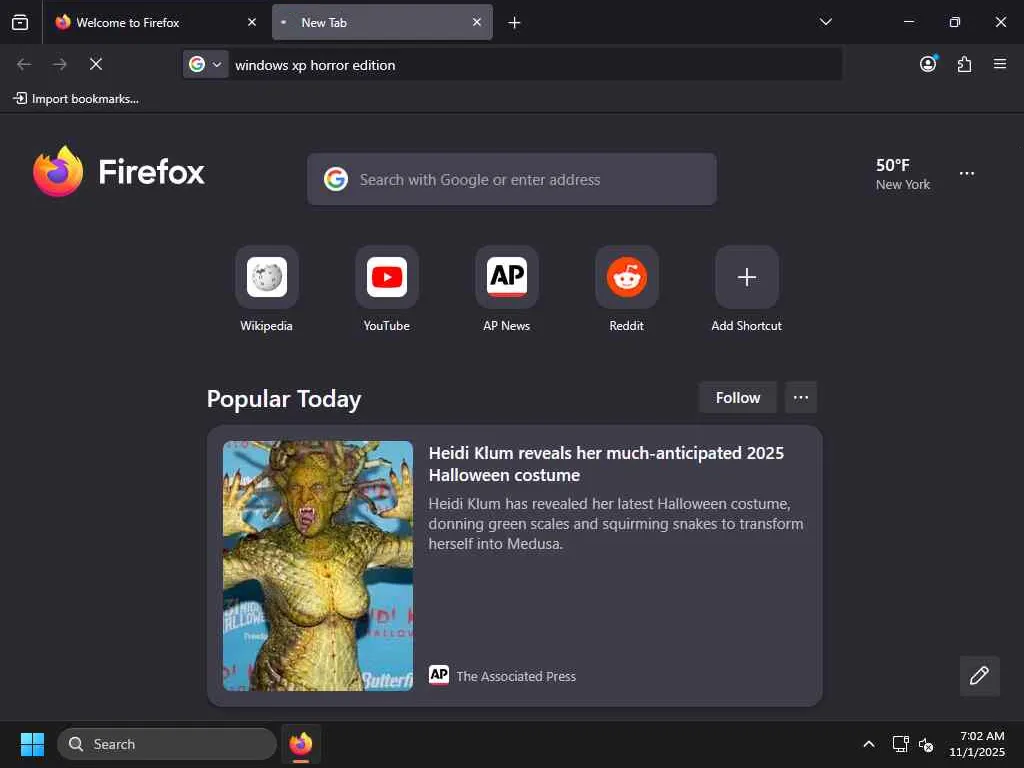Open a new tab with plus button
1024x768 pixels.
[514, 23]
